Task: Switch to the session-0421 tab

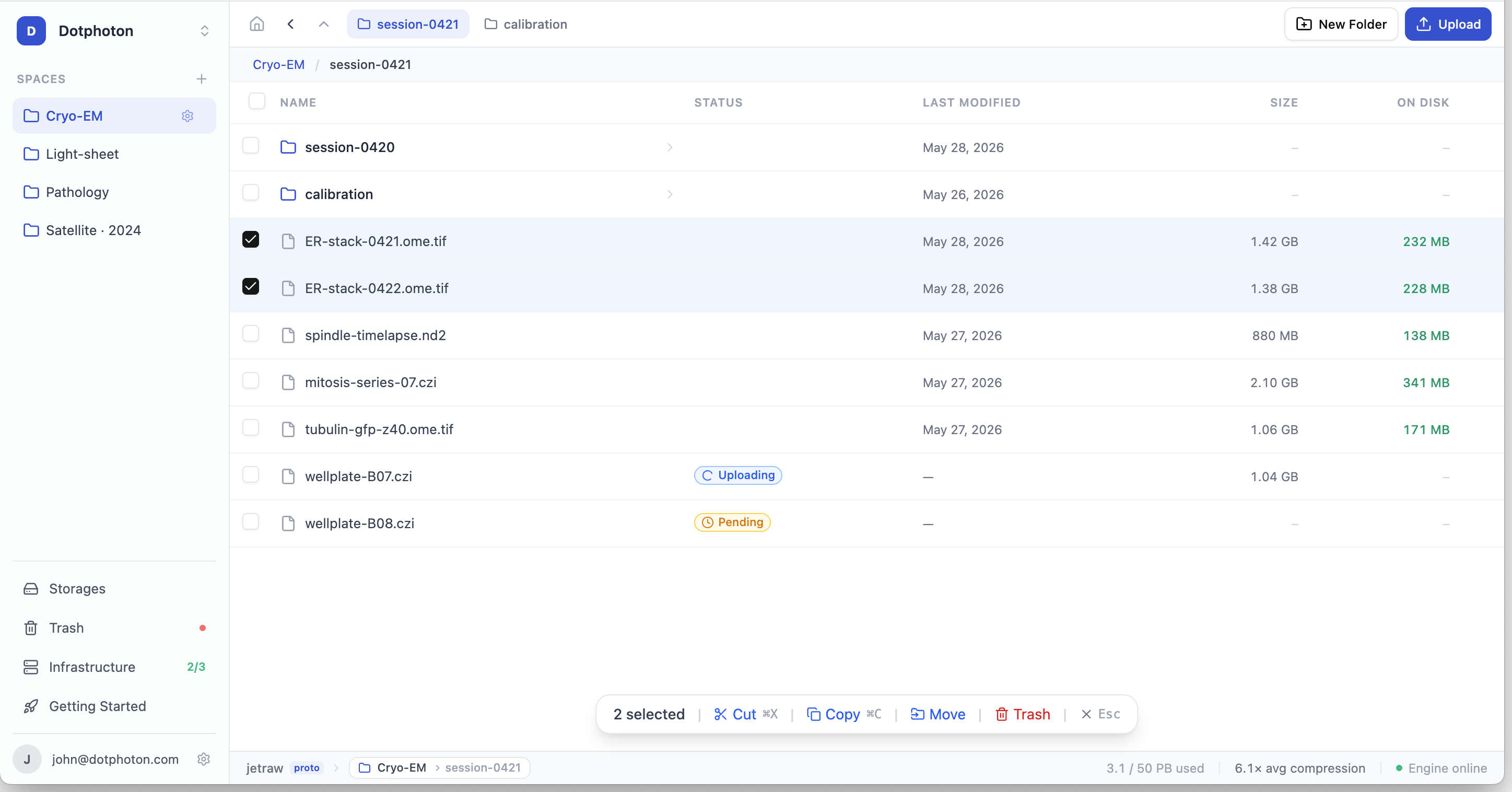Action: (x=408, y=24)
